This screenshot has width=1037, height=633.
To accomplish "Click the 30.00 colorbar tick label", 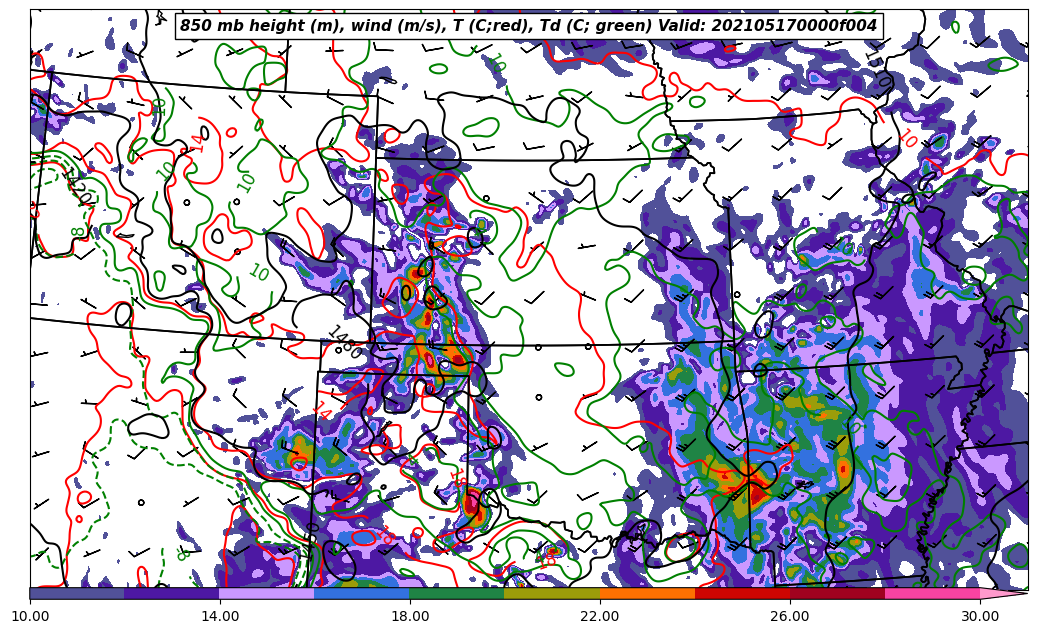I will tap(980, 617).
